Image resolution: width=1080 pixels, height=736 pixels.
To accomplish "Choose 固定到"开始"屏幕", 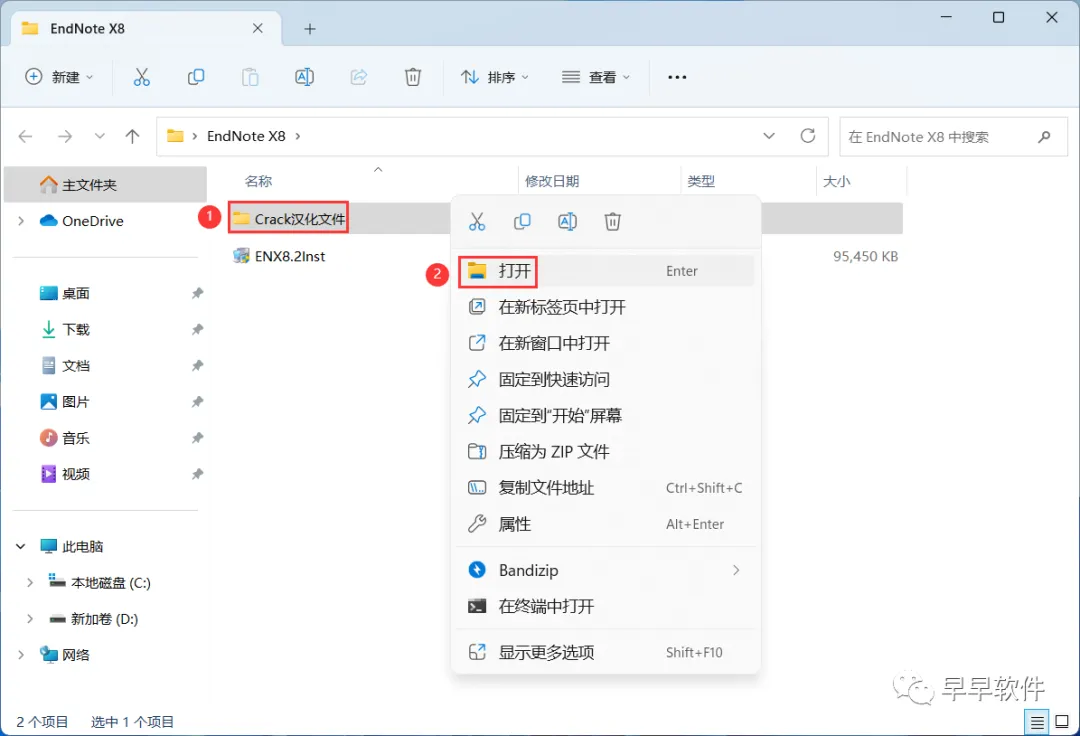I will point(605,415).
